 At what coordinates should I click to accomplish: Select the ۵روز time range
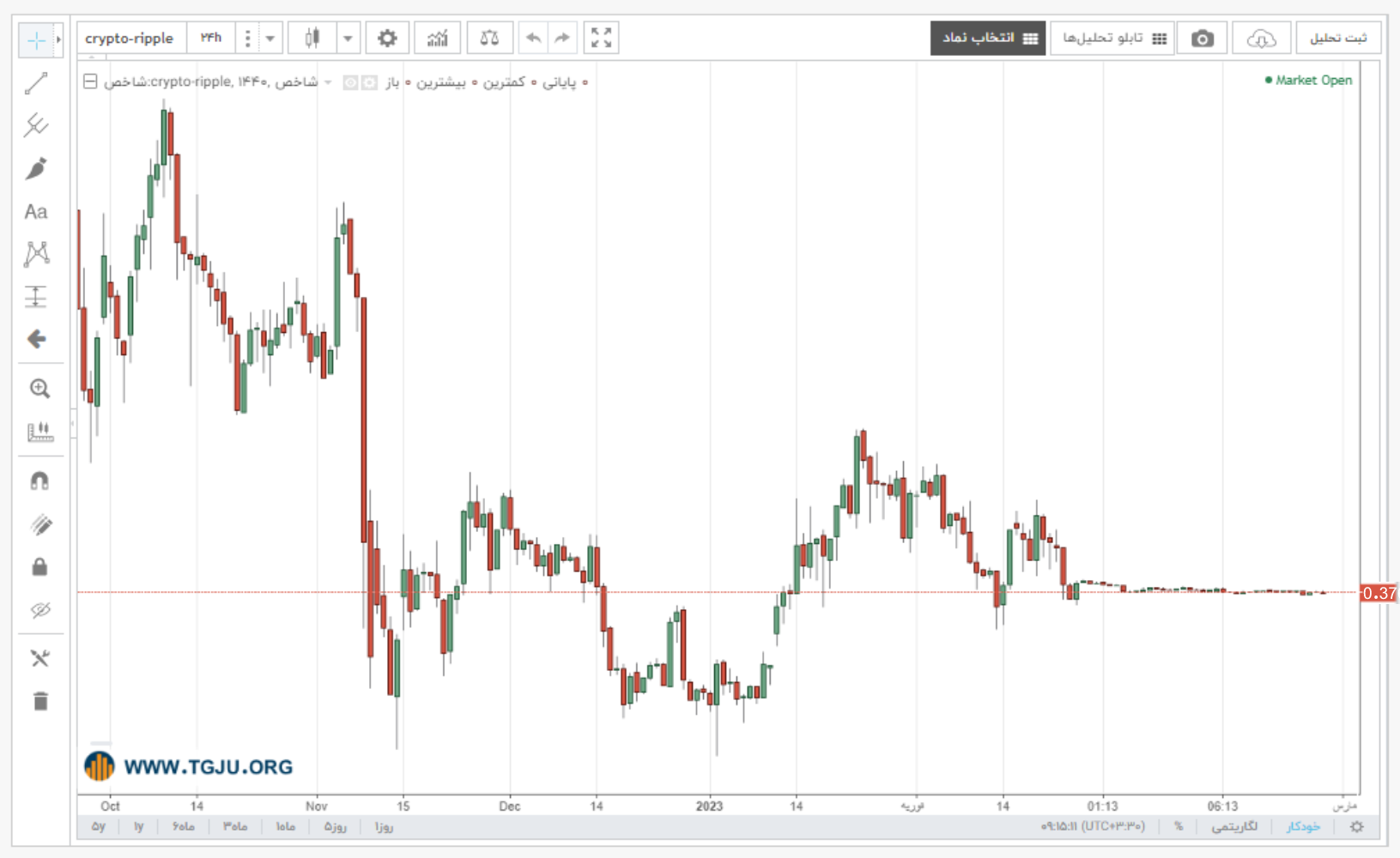pos(335,826)
